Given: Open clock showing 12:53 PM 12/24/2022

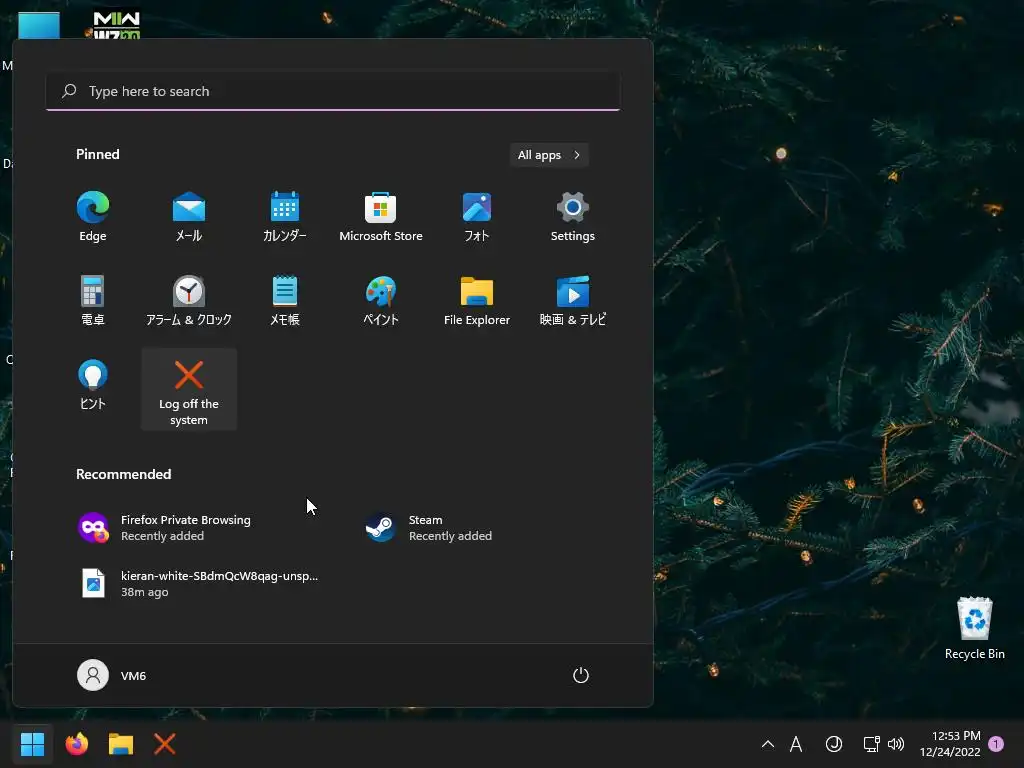Looking at the screenshot, I should (x=950, y=744).
